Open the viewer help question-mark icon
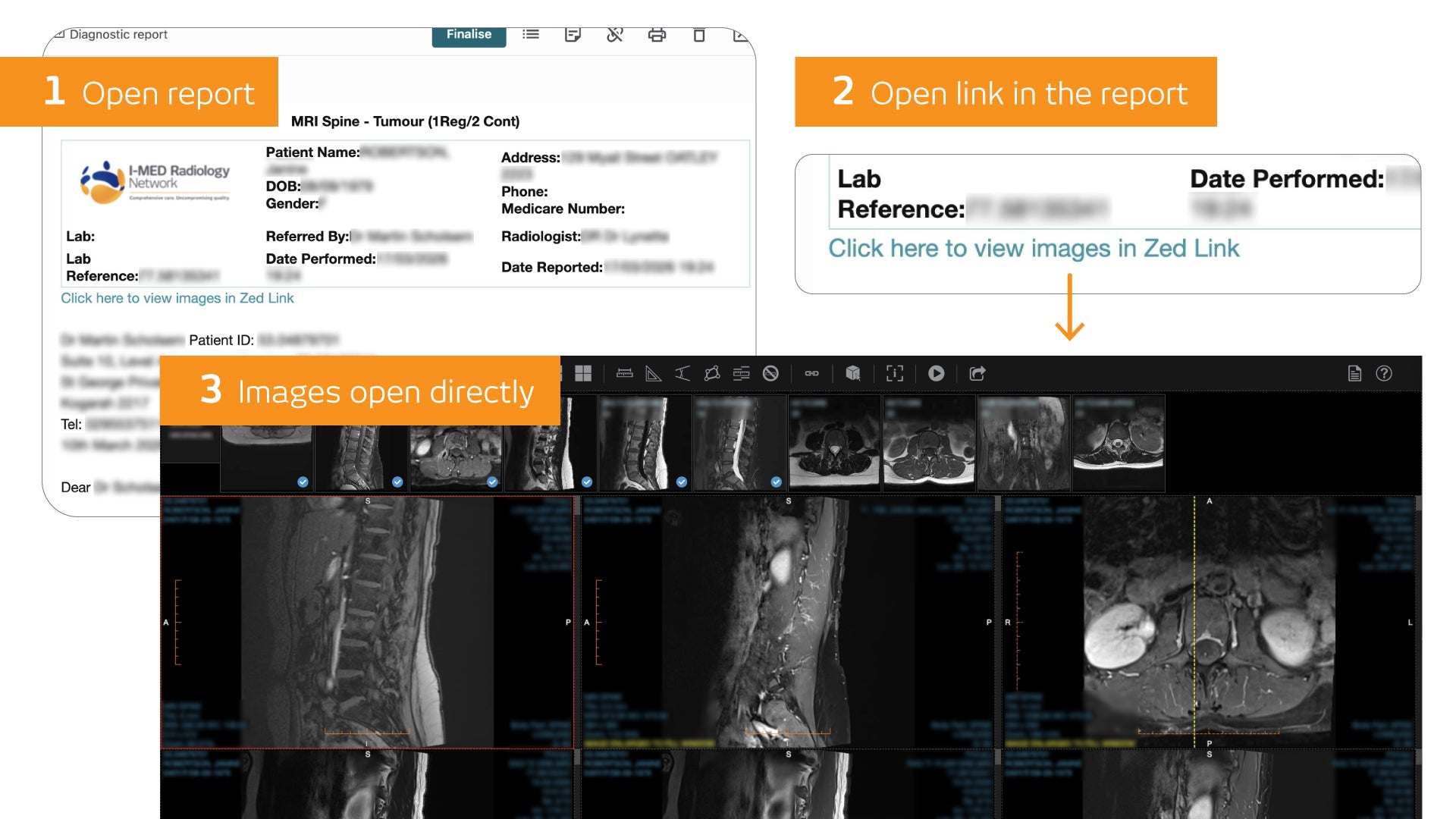This screenshot has height=819, width=1456. click(1384, 373)
